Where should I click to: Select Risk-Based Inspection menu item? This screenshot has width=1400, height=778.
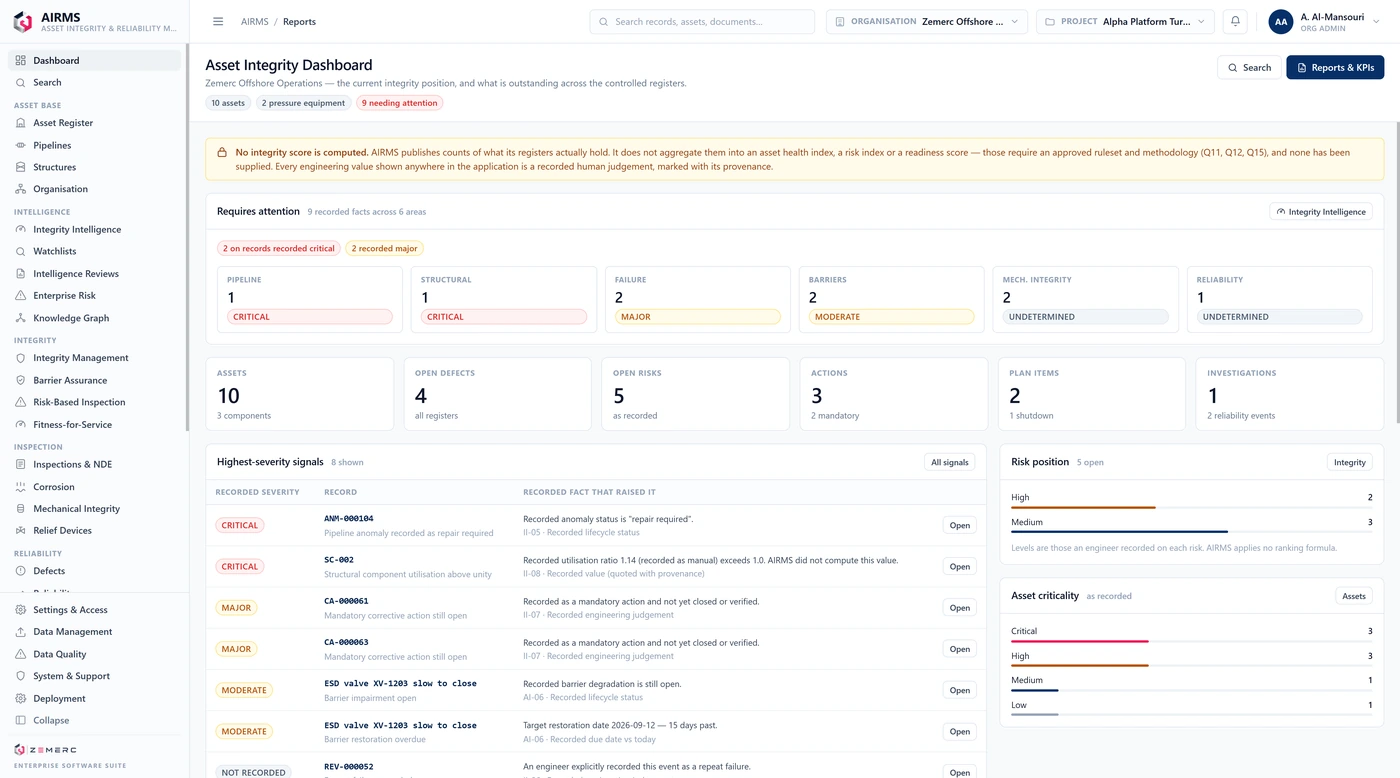[94, 402]
